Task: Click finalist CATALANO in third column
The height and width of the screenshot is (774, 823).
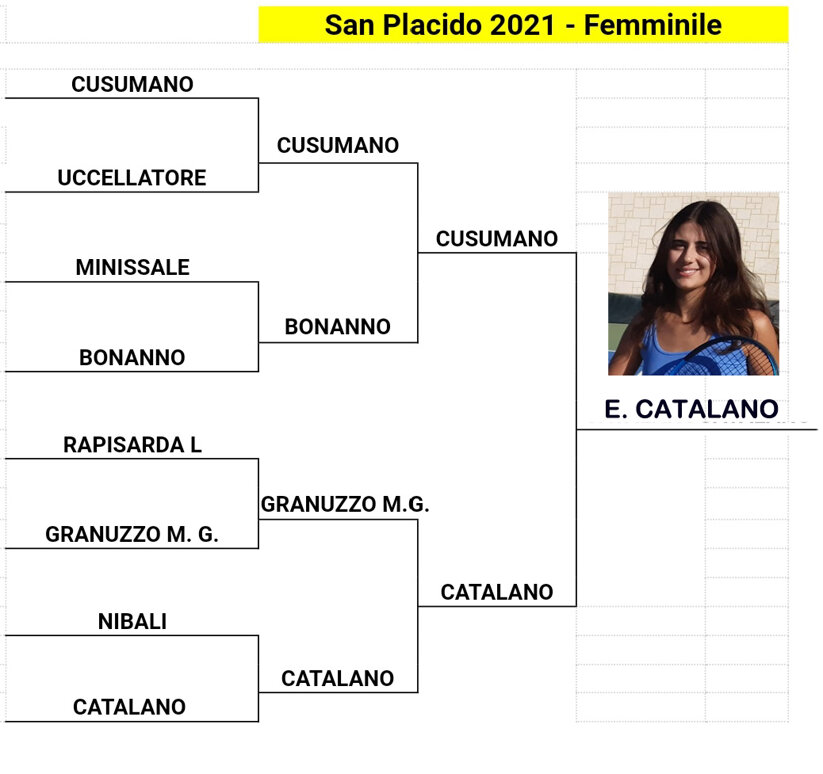Action: (x=497, y=592)
